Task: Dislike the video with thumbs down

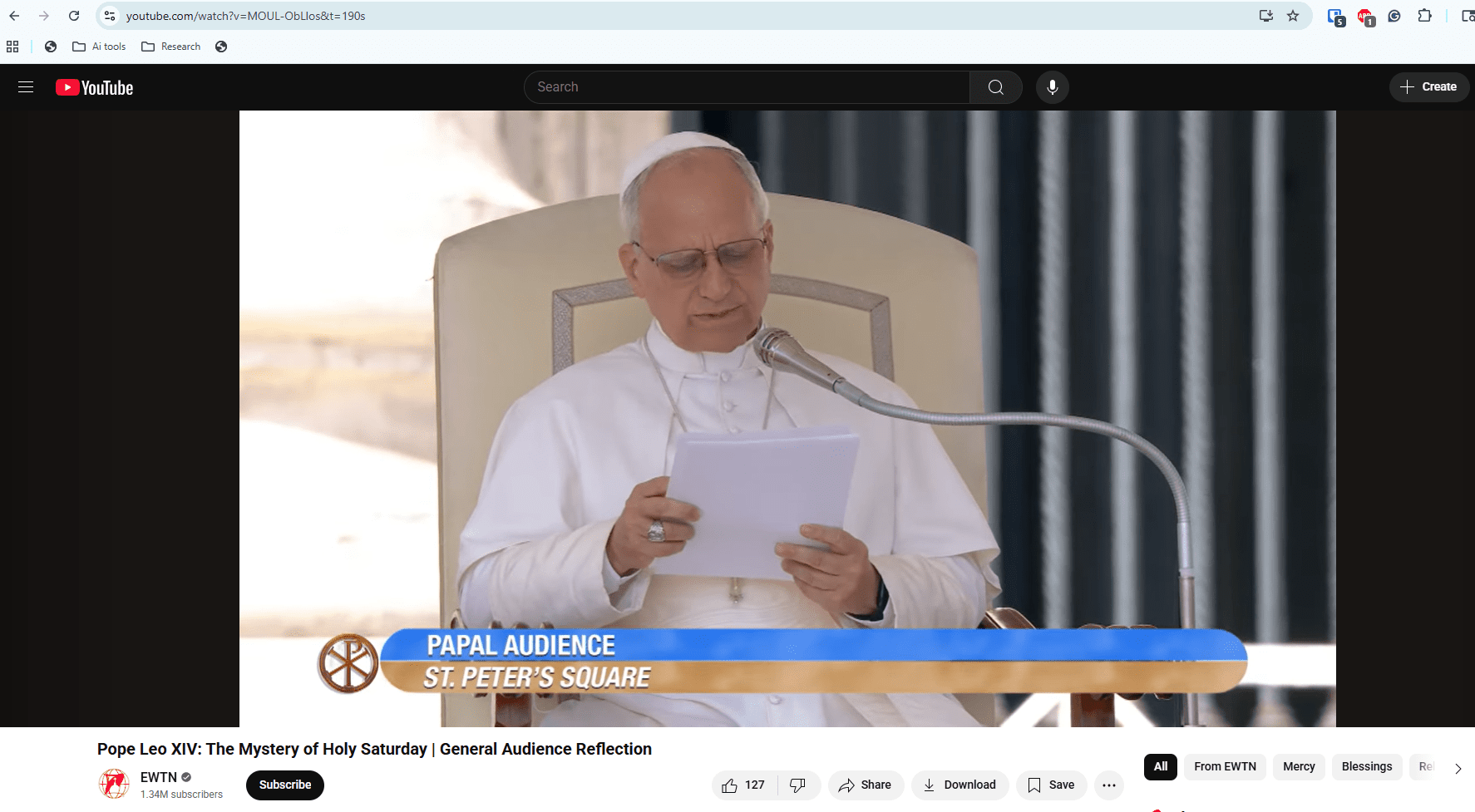Action: [798, 785]
